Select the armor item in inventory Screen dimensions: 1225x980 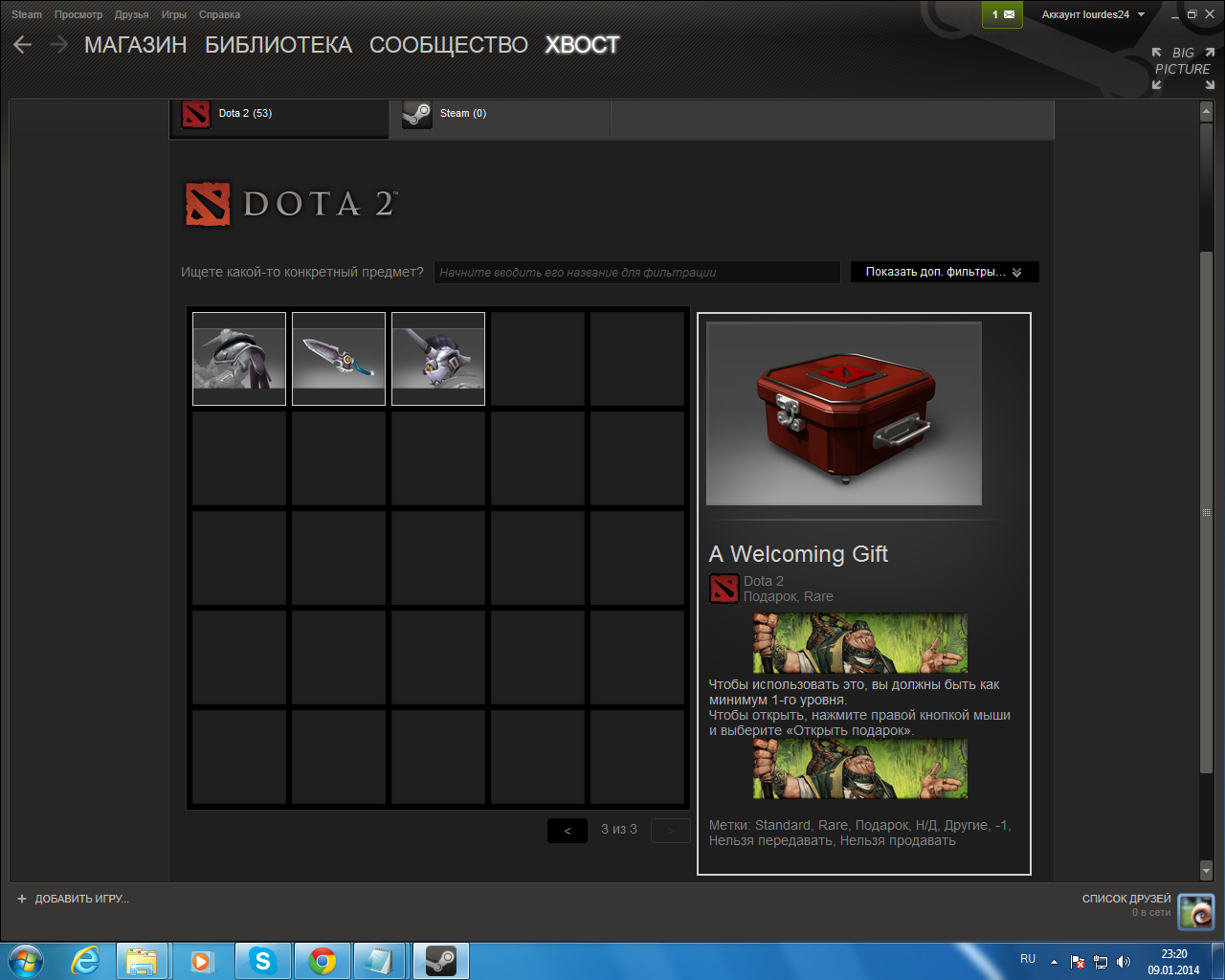point(239,359)
